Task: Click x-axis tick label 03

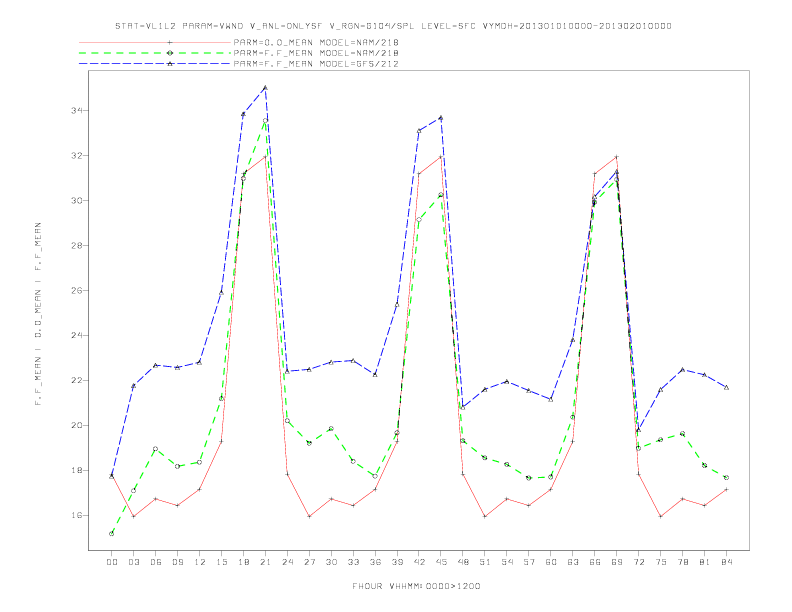Action: point(133,562)
